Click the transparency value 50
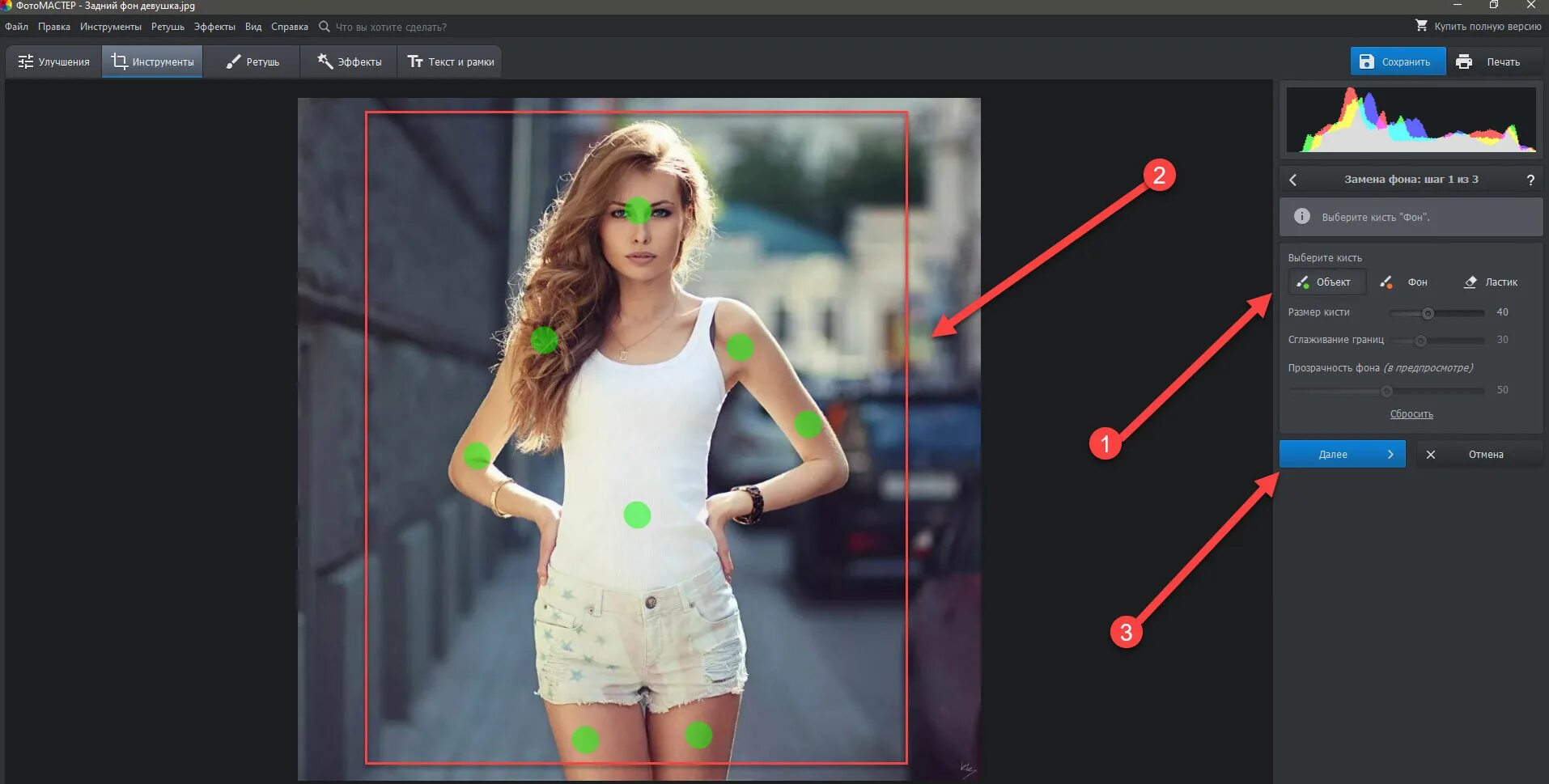Image resolution: width=1549 pixels, height=784 pixels. (1502, 390)
